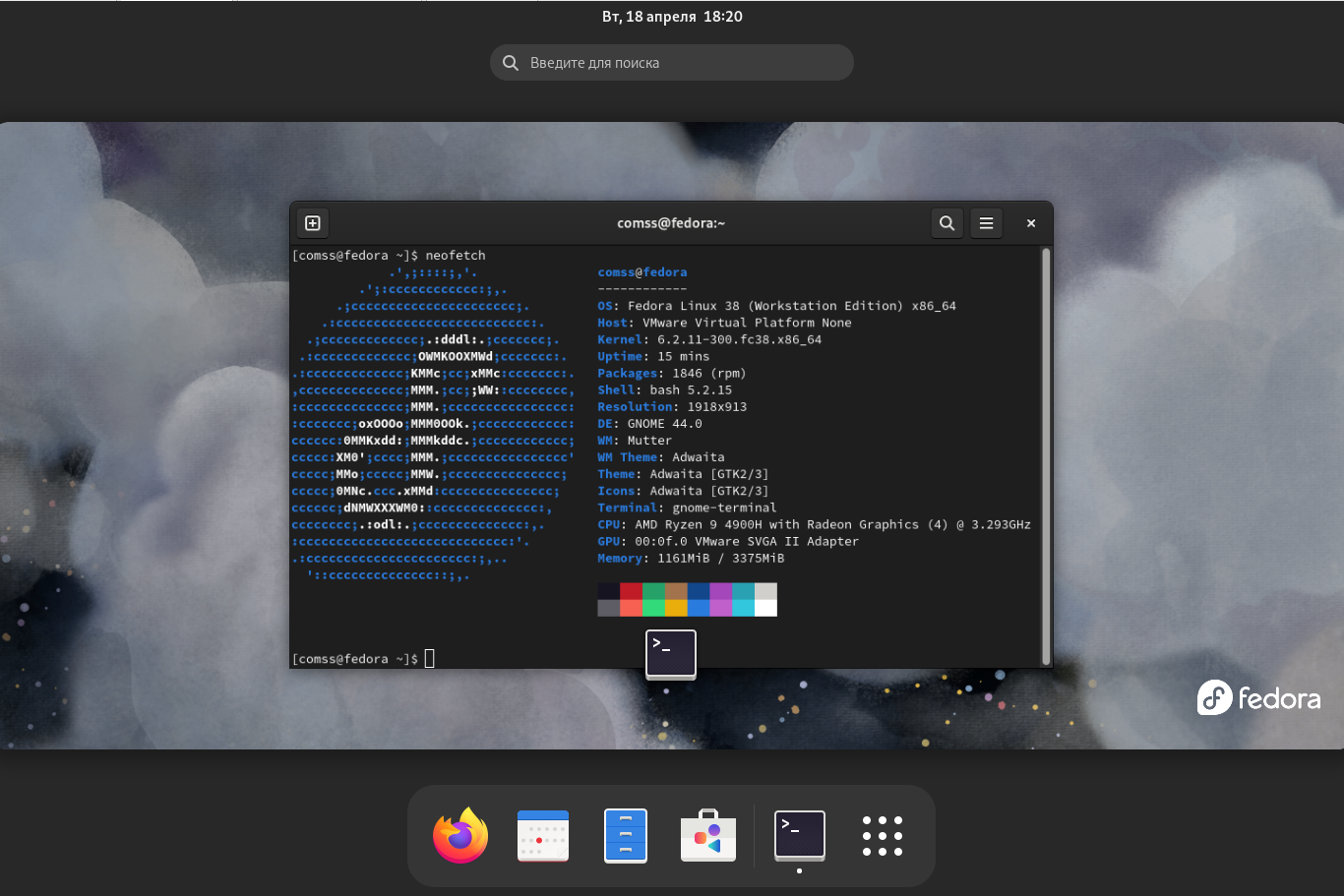The image size is (1344, 896).
Task: Open the Files manager from the dock
Action: [626, 835]
